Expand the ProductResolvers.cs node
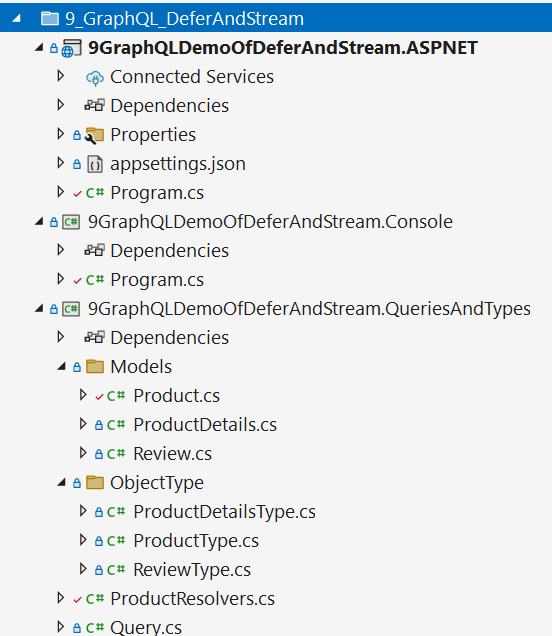This screenshot has width=552, height=636. [x=60, y=598]
